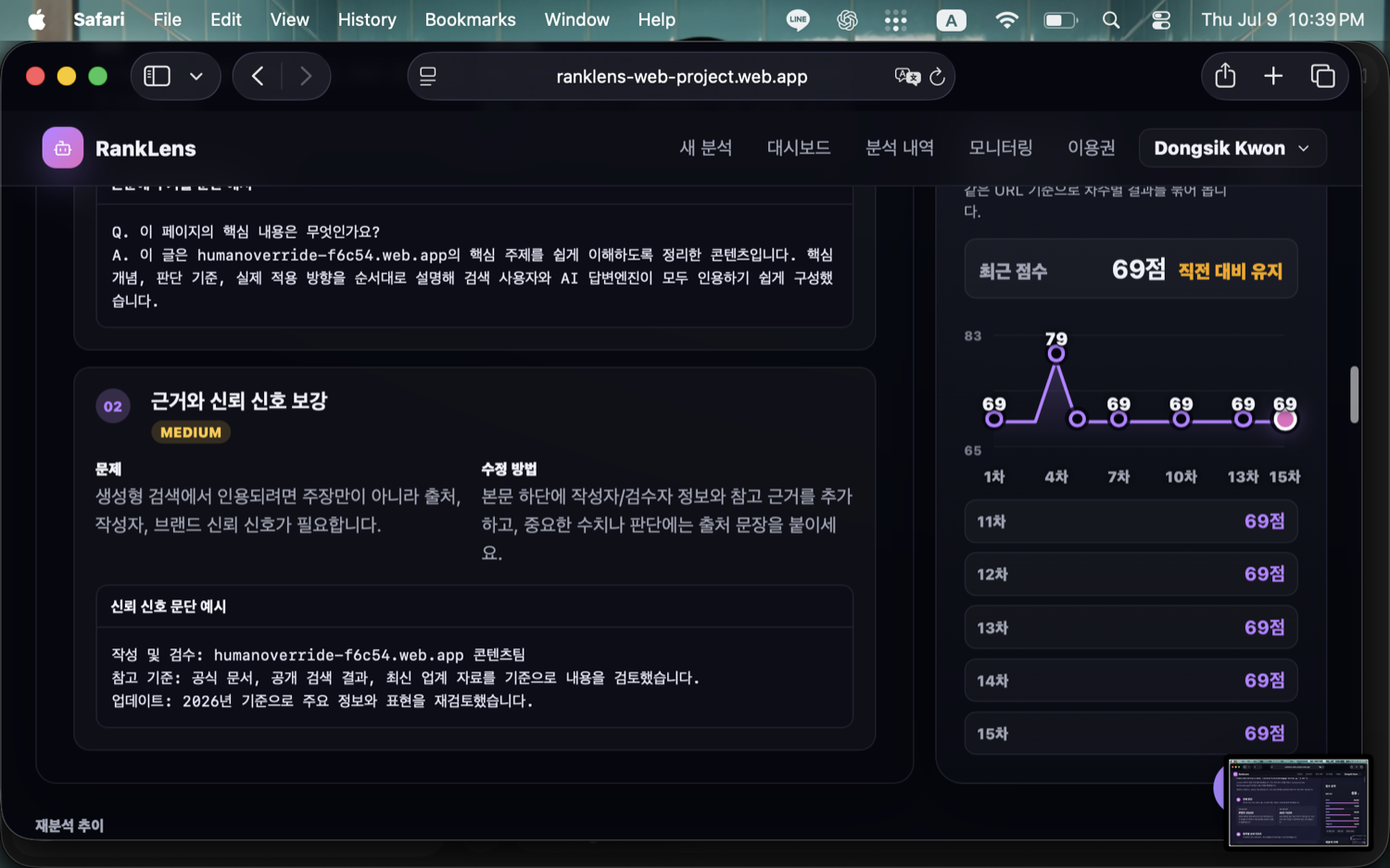Click the RankLens brand name
Image resolution: width=1390 pixels, height=868 pixels.
(145, 148)
